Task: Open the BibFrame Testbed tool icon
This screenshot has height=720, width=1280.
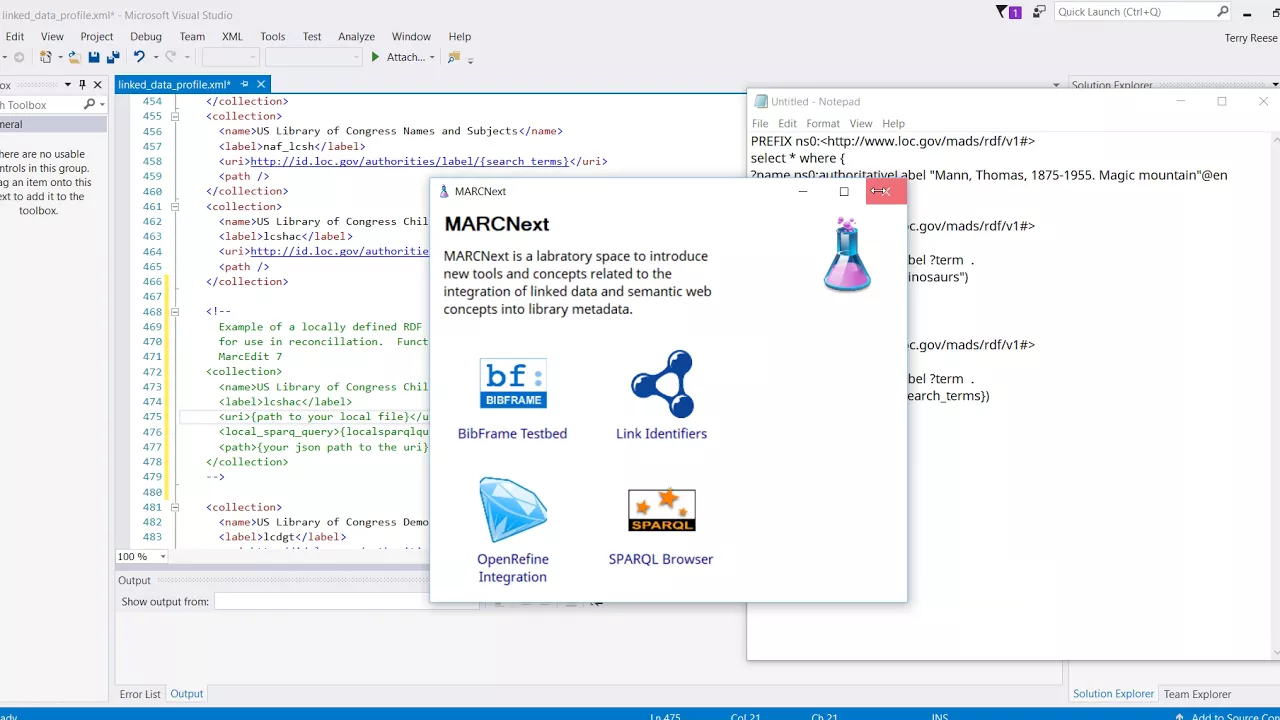Action: click(x=513, y=384)
